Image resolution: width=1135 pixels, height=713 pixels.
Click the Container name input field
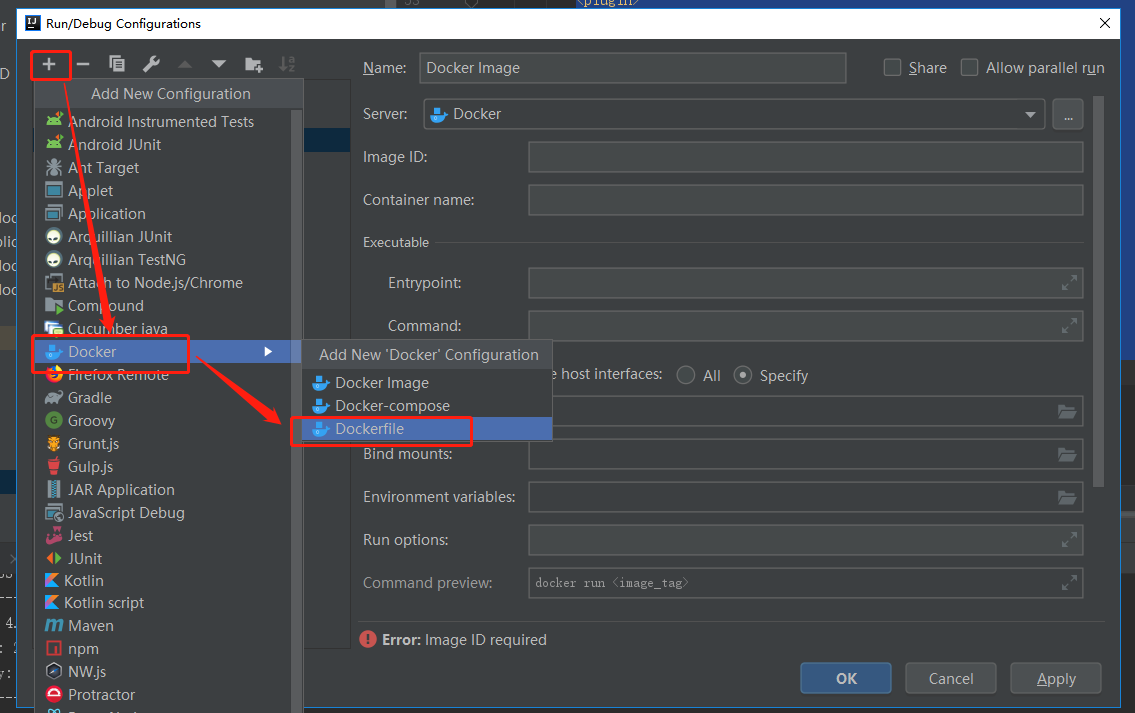pyautogui.click(x=806, y=200)
